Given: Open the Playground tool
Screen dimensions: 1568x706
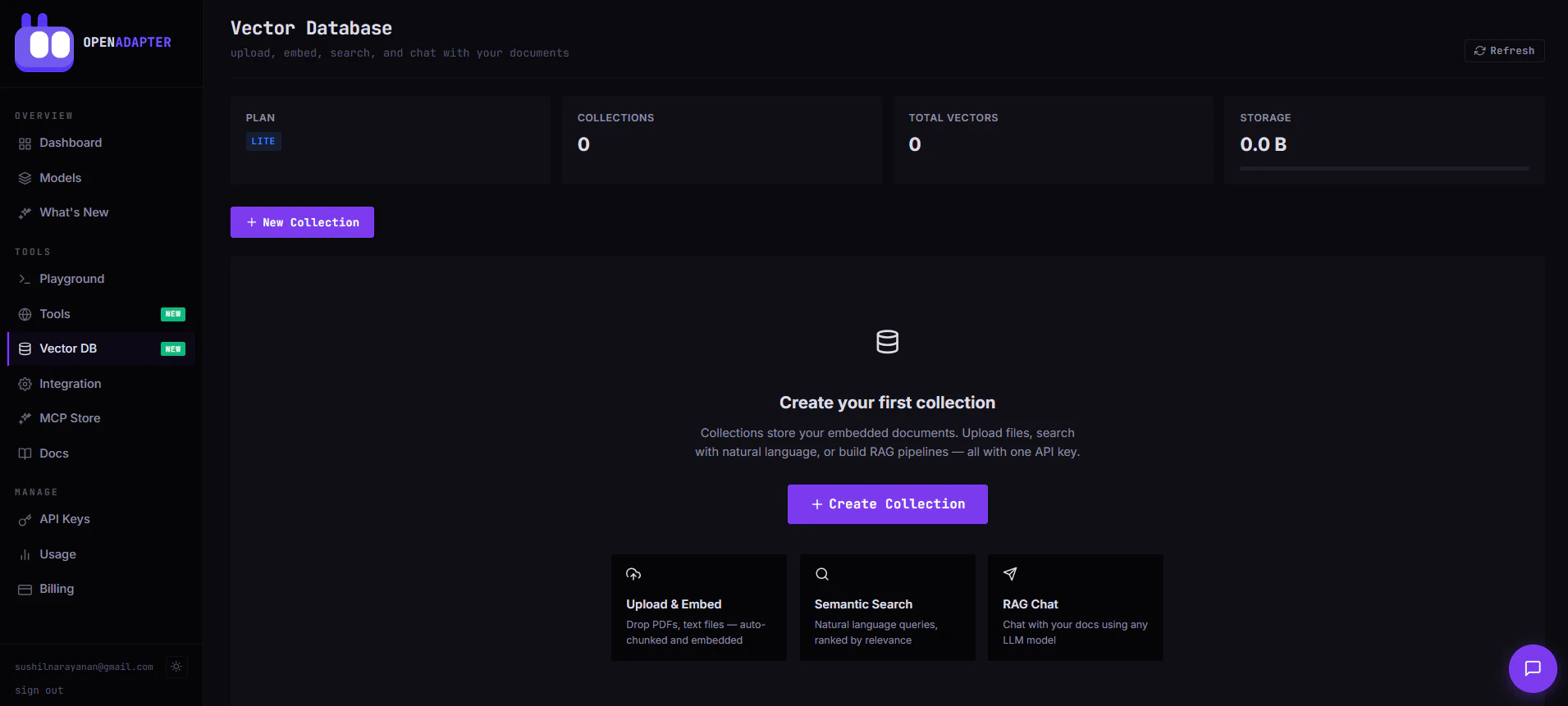Looking at the screenshot, I should [101, 279].
